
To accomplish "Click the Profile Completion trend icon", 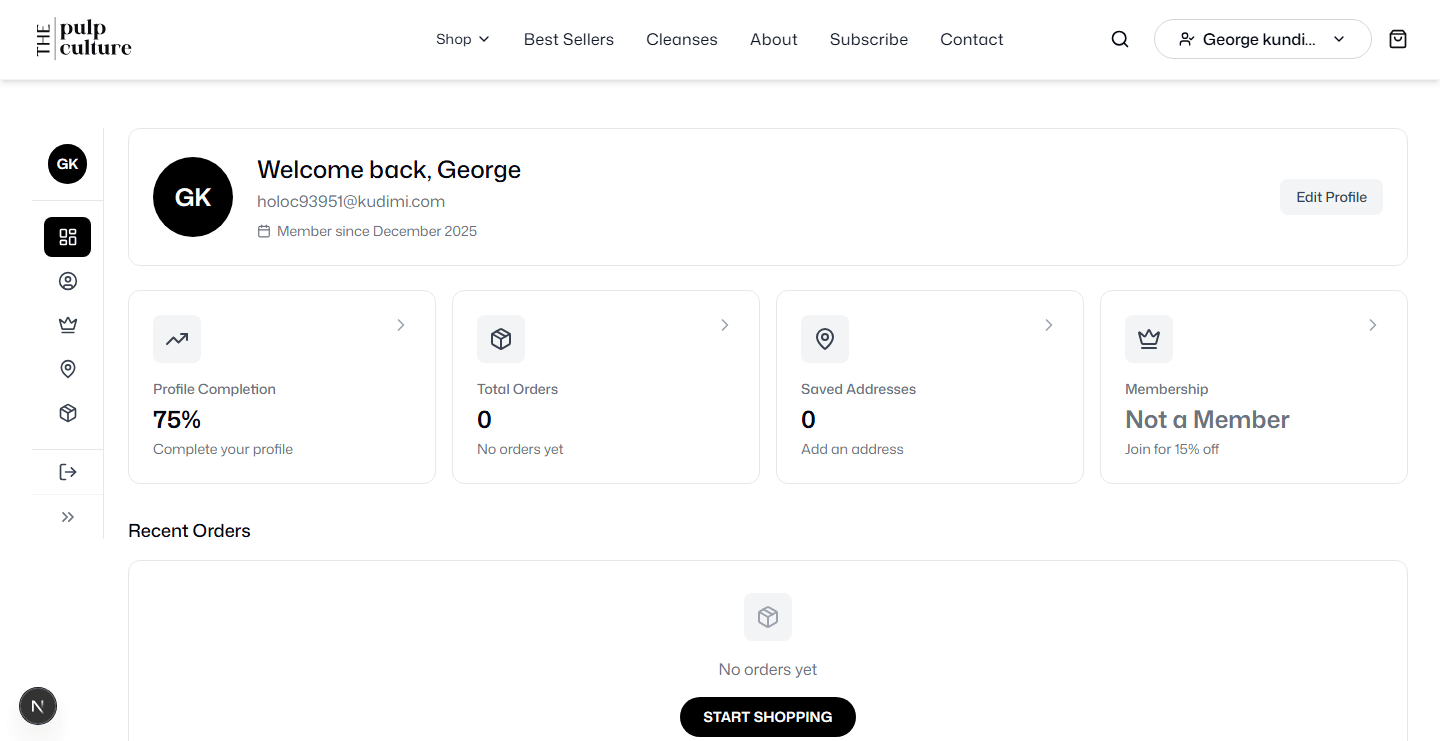I will [x=177, y=339].
